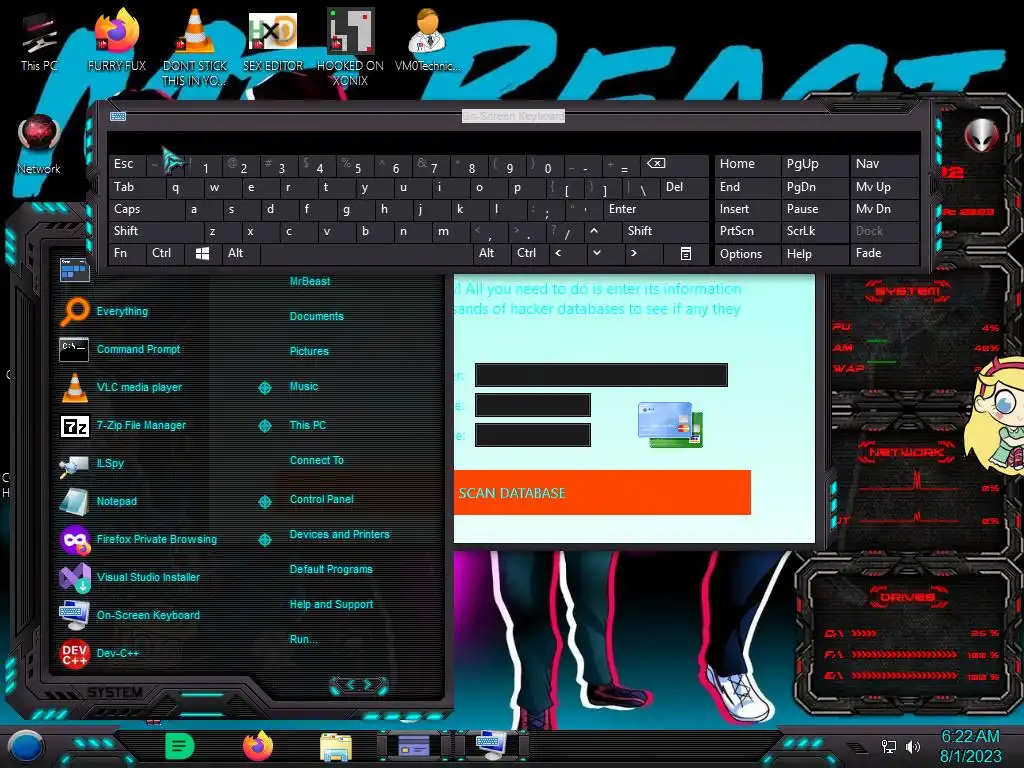
Task: Click the top wide black input field
Action: pos(601,375)
